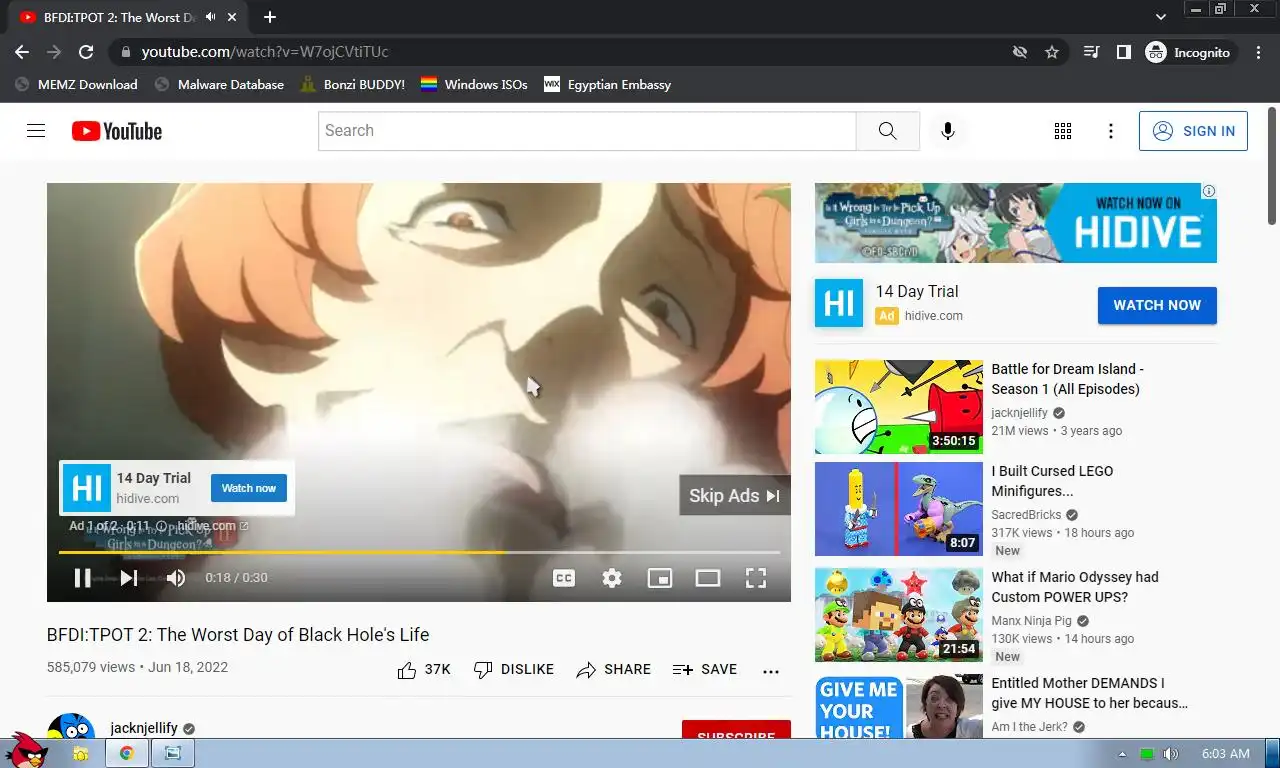This screenshot has width=1280, height=768.
Task: Open the tab search dropdown arrow
Action: (1161, 17)
